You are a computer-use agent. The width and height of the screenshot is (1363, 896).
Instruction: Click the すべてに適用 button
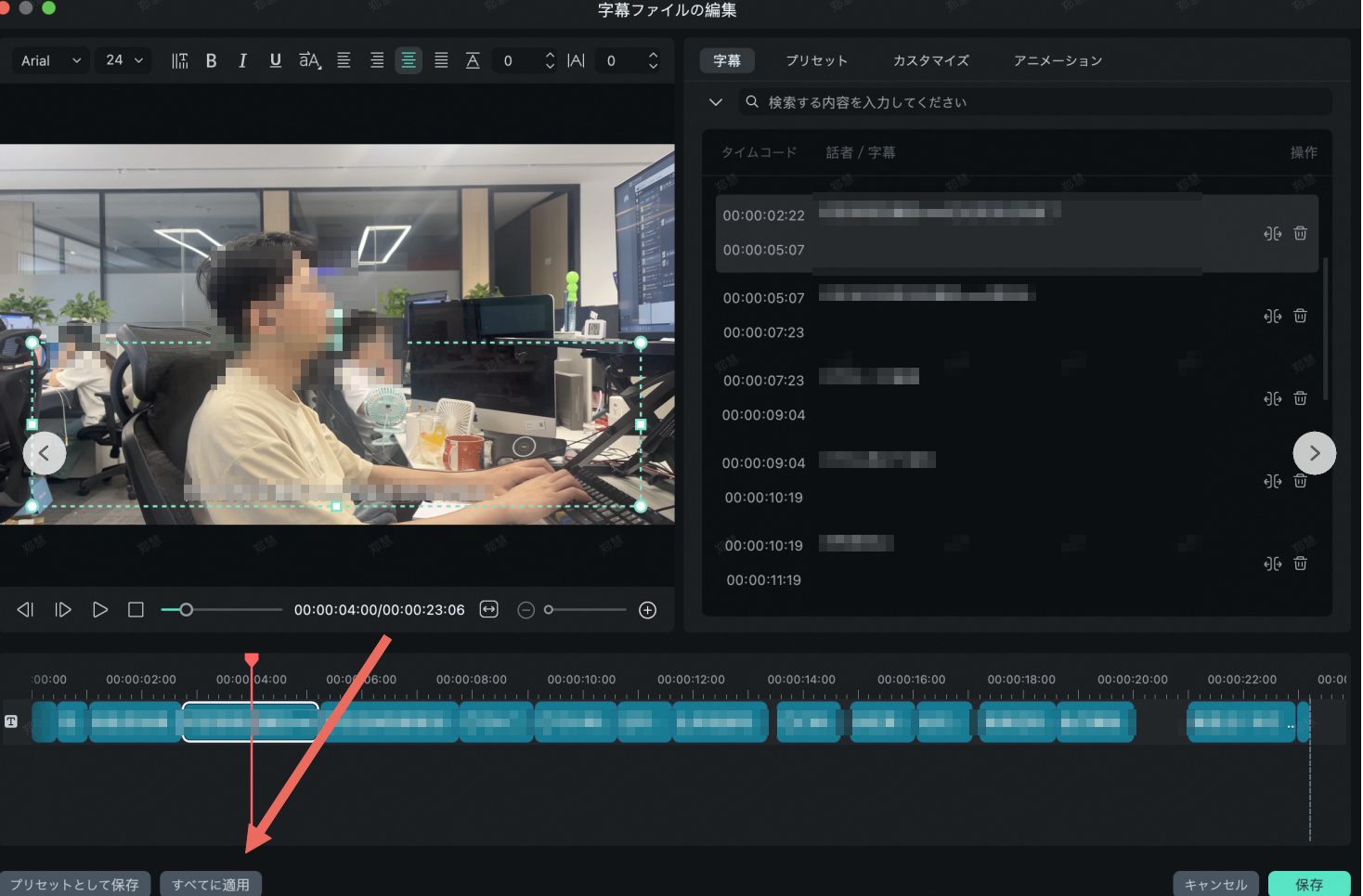pos(210,883)
